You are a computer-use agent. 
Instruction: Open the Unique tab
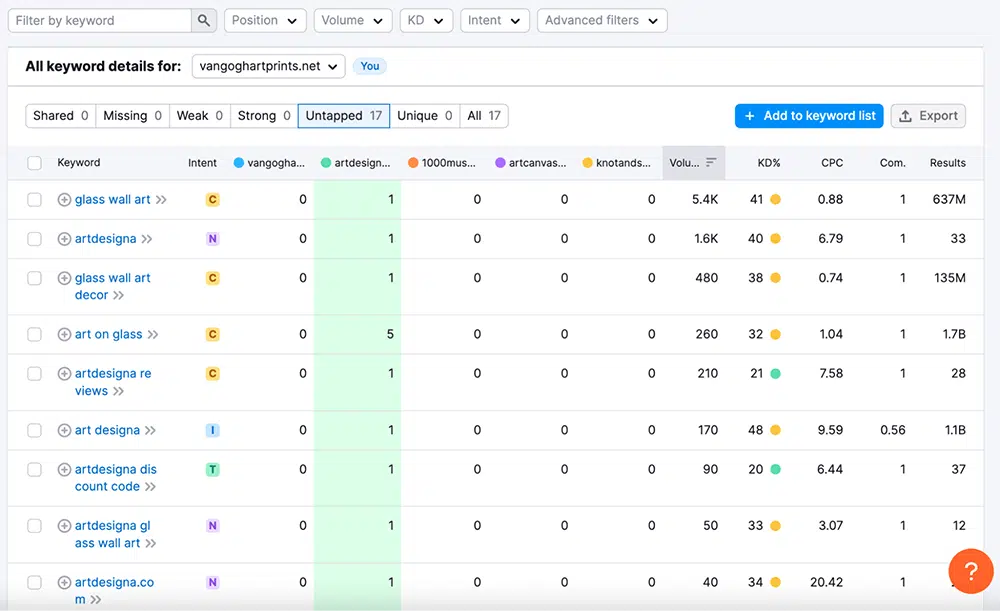tap(425, 115)
